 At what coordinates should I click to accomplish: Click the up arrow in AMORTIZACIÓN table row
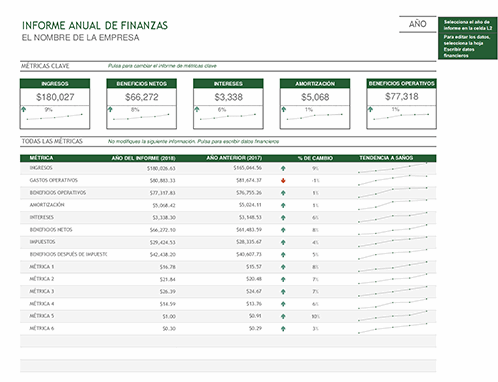[x=283, y=205]
